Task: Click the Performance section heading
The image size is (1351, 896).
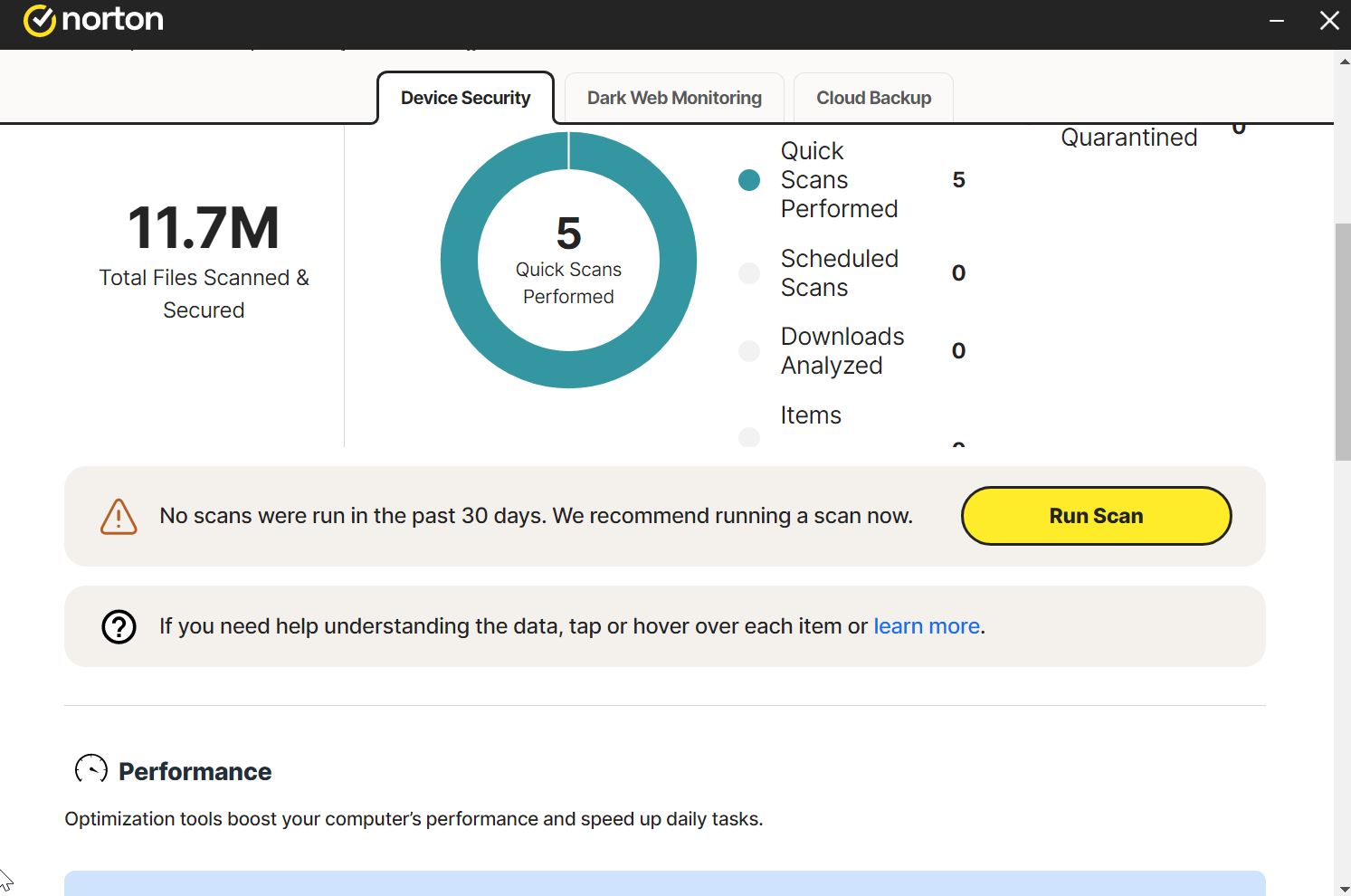Action: click(x=195, y=771)
